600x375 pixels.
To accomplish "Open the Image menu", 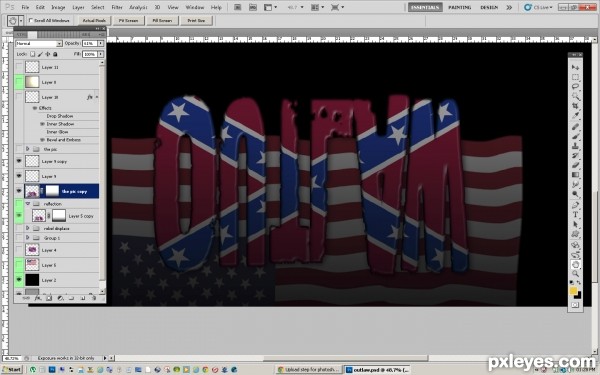I will point(58,7).
